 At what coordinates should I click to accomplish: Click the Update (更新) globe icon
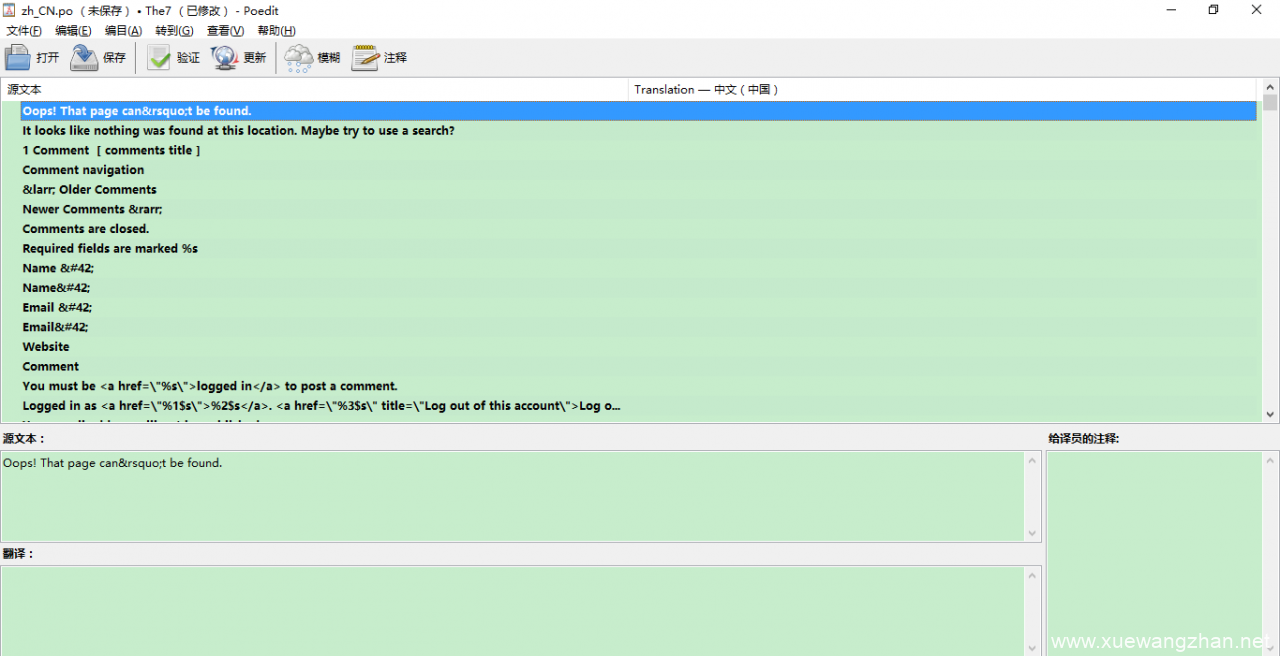pyautogui.click(x=224, y=58)
